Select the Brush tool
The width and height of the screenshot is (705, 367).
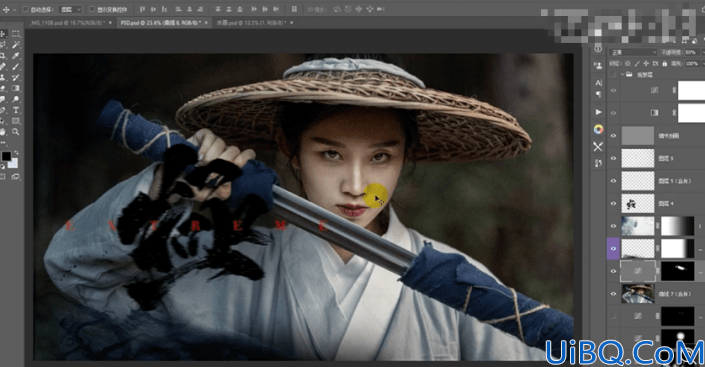point(16,67)
